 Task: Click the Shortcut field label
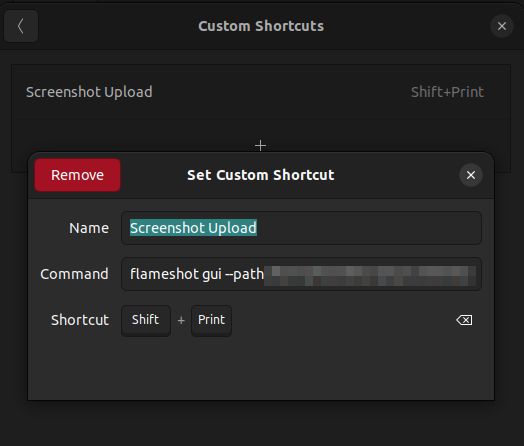coord(80,320)
